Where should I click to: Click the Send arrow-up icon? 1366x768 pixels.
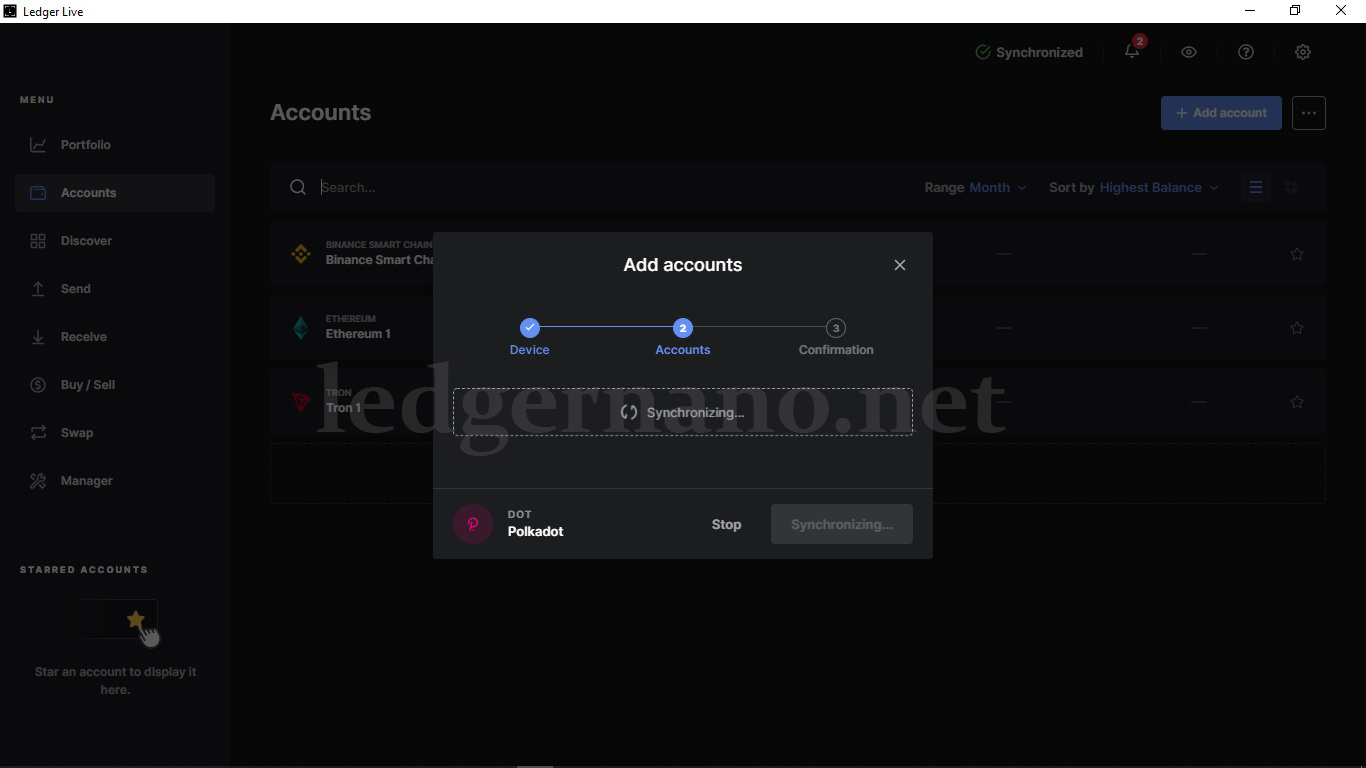point(38,289)
